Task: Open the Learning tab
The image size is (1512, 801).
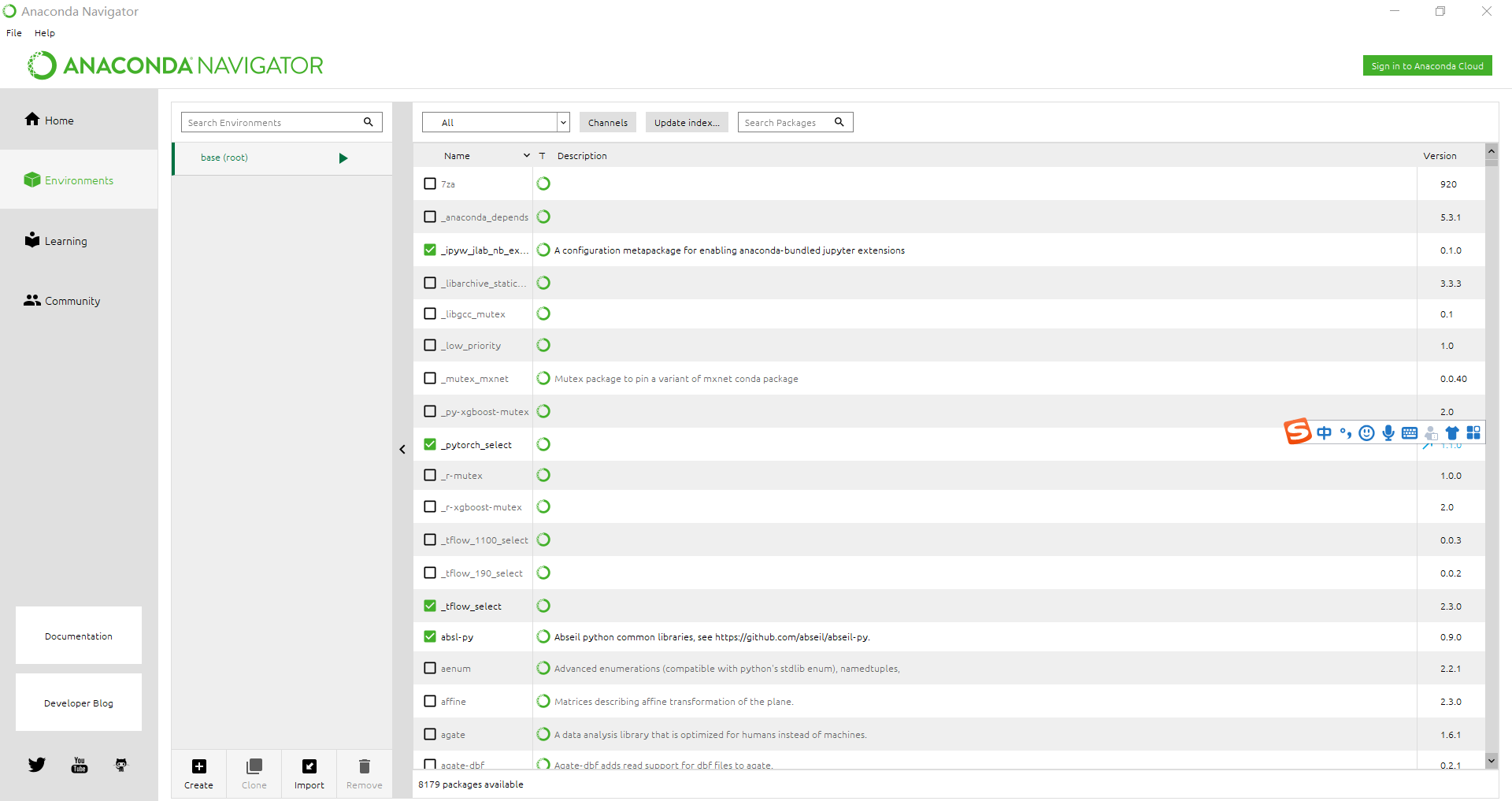Action: [x=79, y=240]
